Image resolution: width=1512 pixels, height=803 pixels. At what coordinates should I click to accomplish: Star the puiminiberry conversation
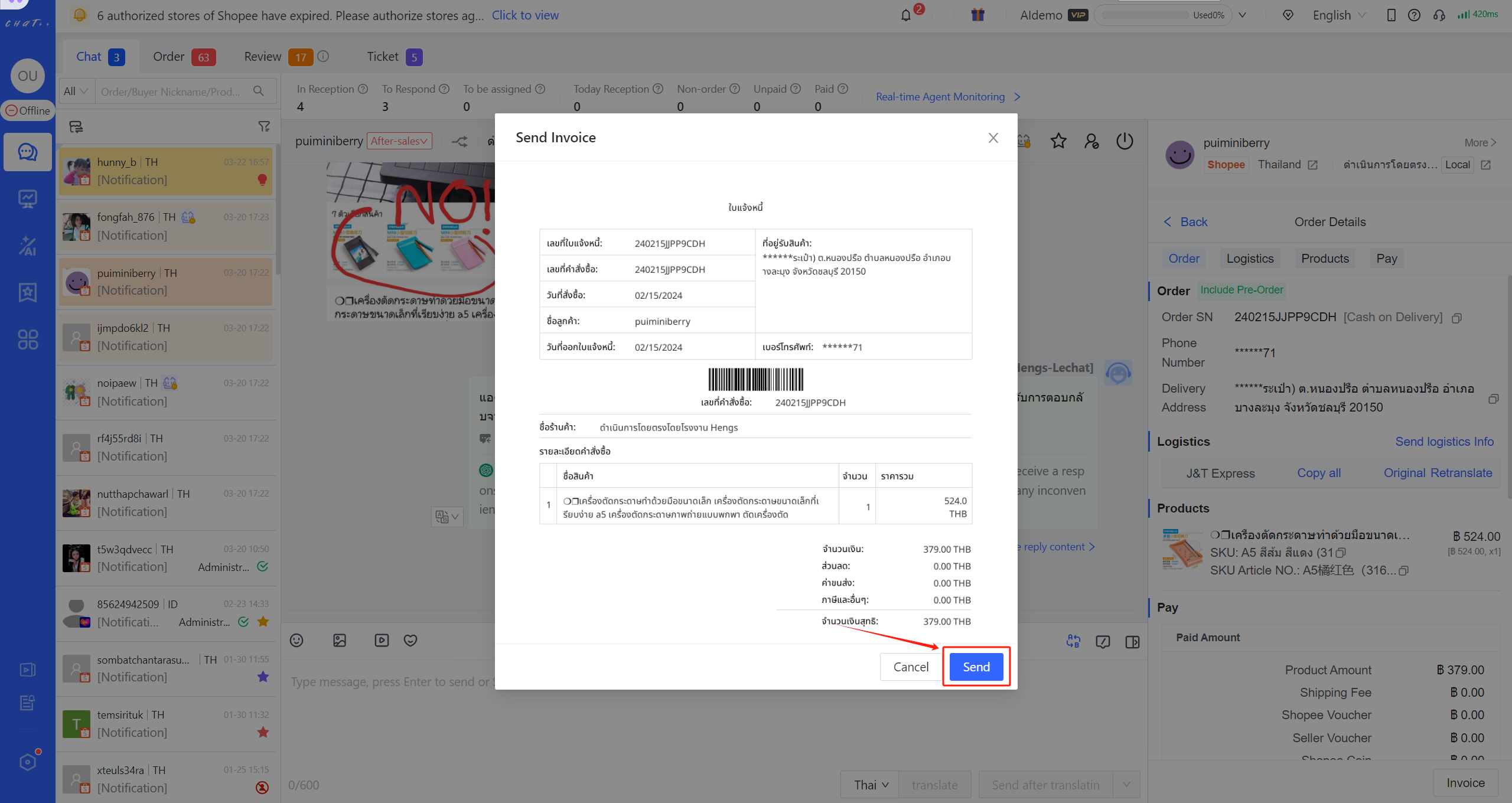point(1058,141)
